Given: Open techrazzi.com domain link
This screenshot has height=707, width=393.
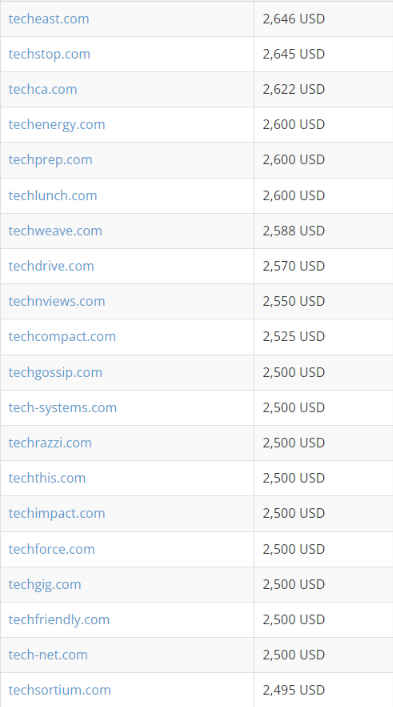Looking at the screenshot, I should [x=50, y=443].
